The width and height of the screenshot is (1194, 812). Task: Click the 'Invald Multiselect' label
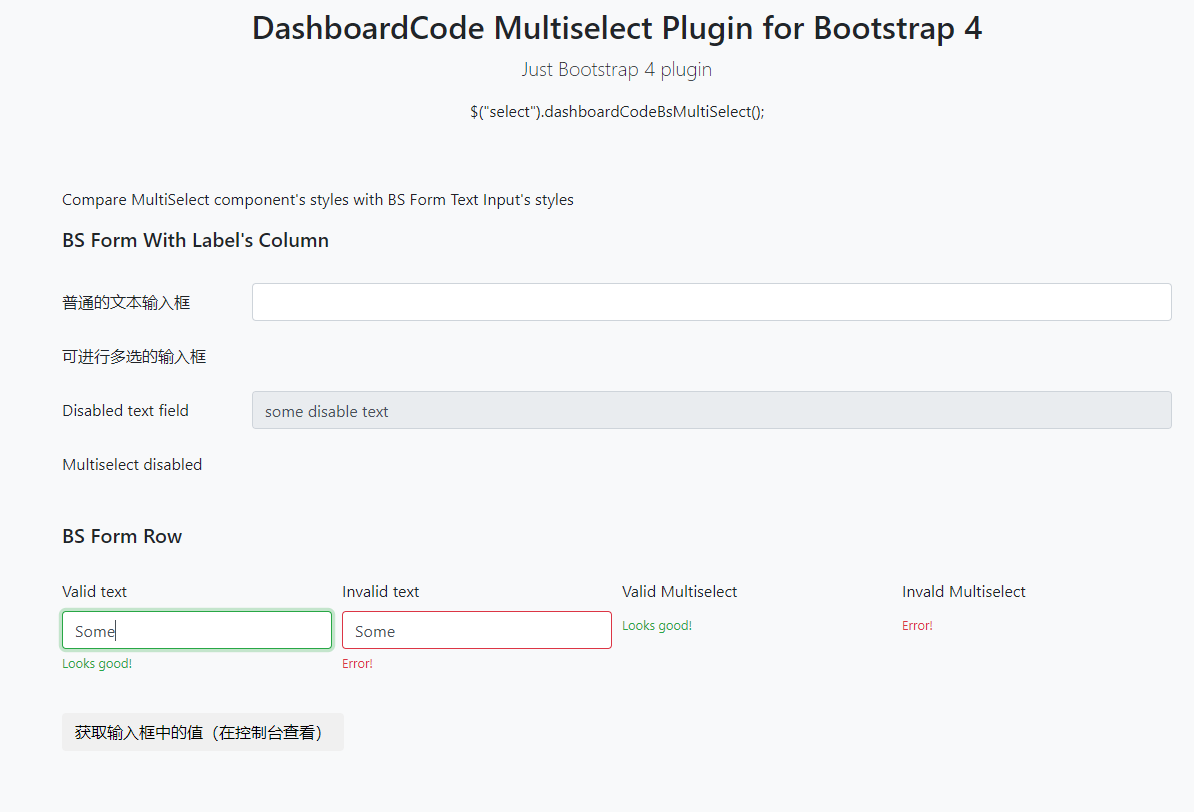(963, 592)
